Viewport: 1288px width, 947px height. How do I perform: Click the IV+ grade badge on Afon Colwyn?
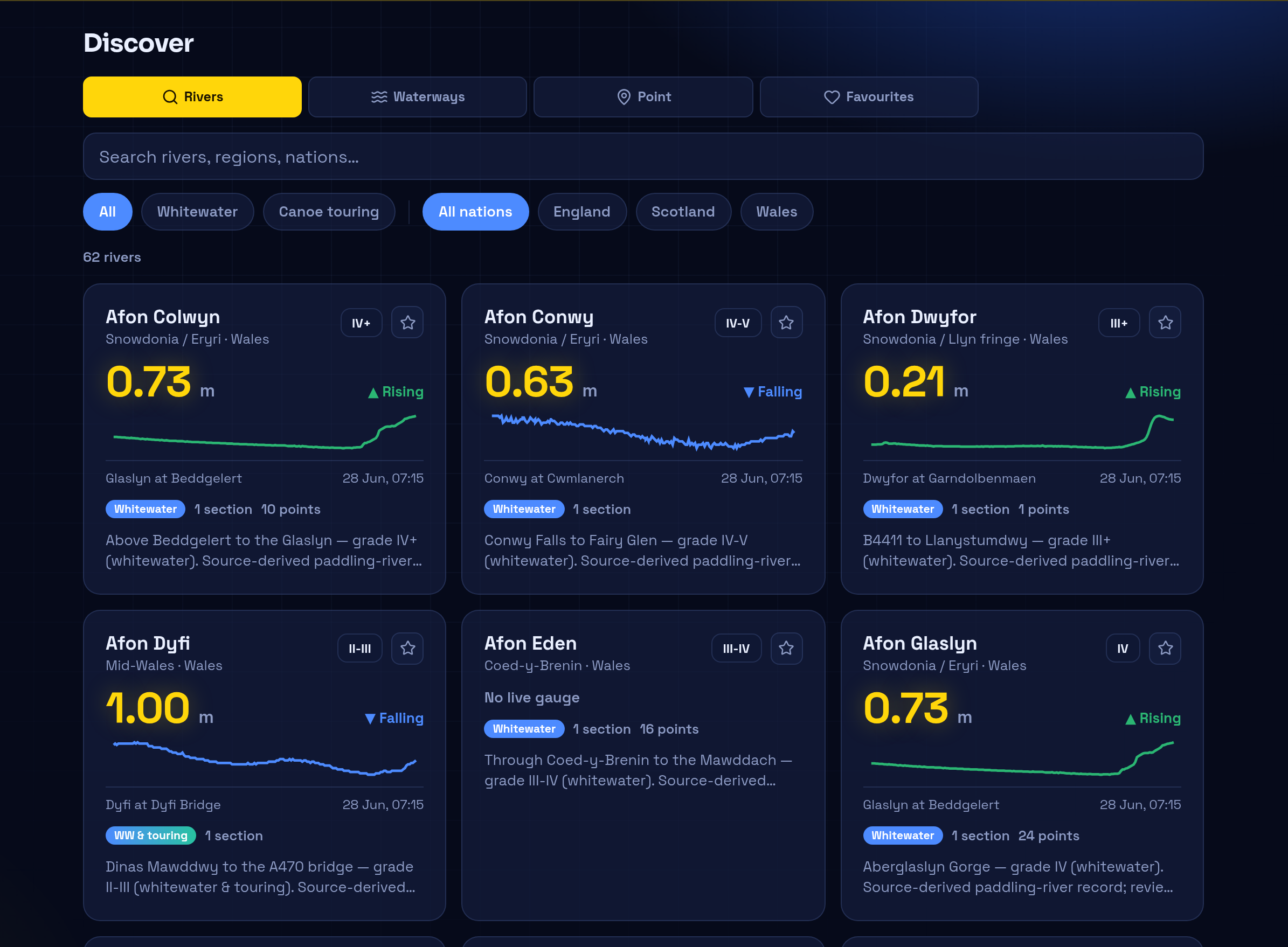tap(361, 323)
